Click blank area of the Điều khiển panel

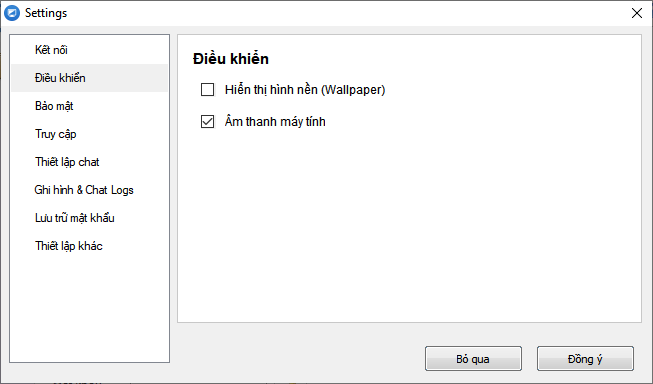tap(409, 225)
